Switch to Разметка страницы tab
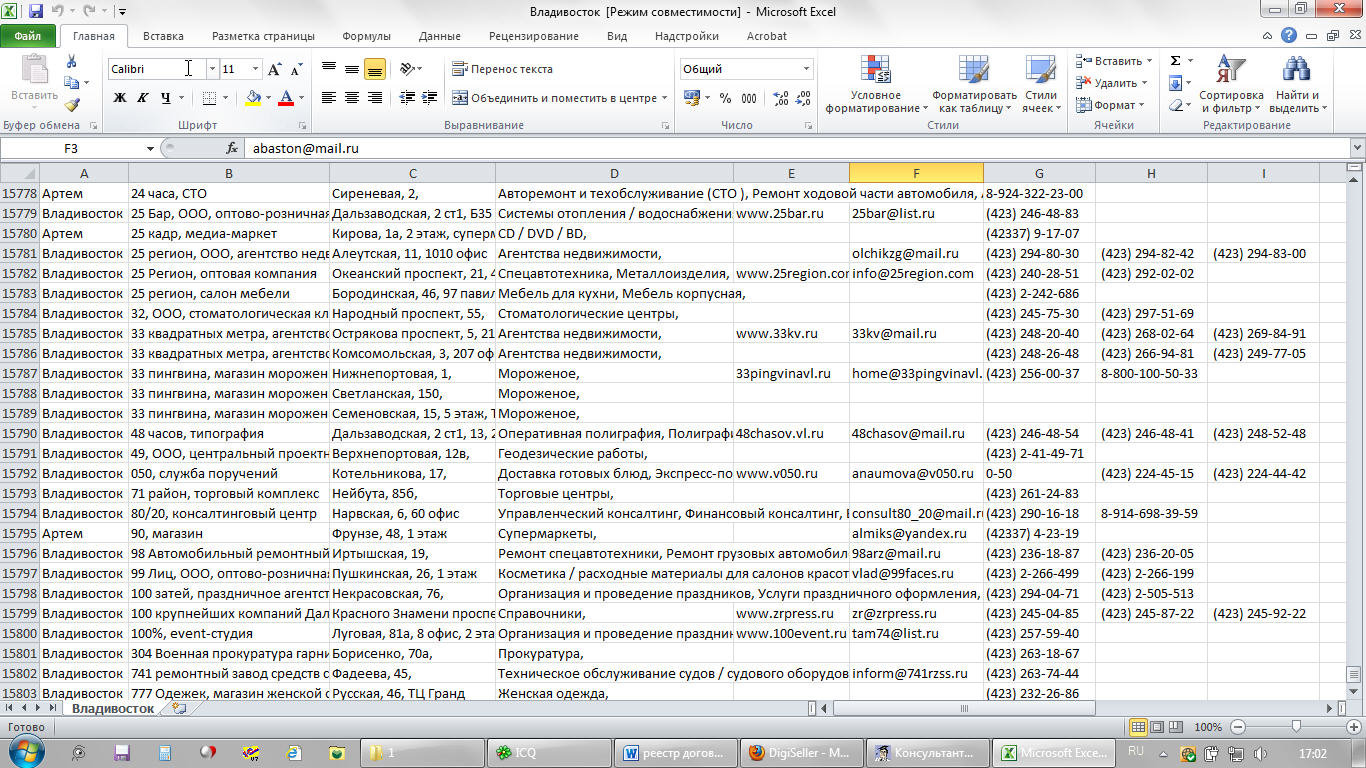The width and height of the screenshot is (1366, 768). coord(263,36)
